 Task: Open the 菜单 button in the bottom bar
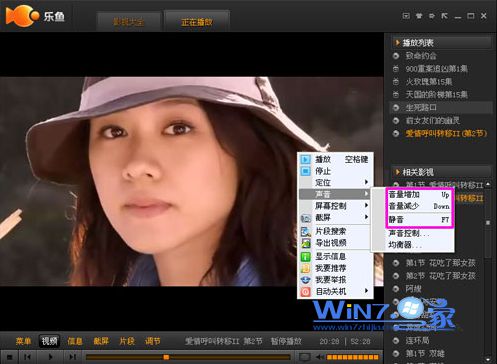pyautogui.click(x=23, y=341)
